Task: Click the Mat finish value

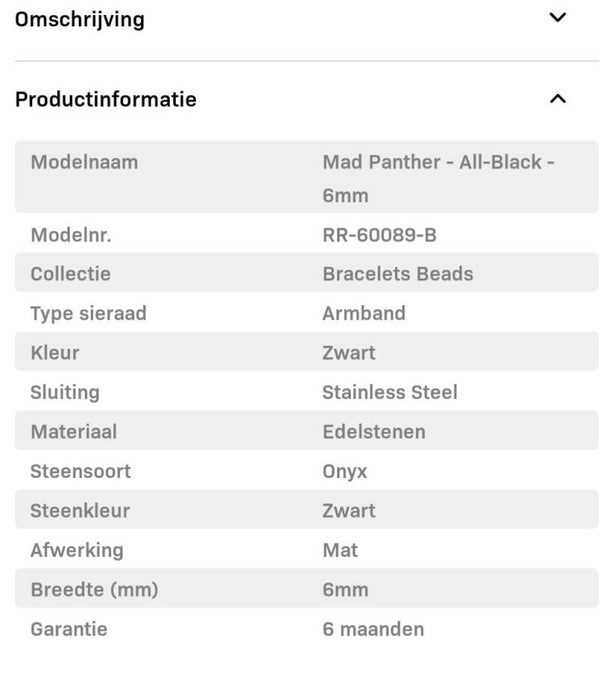Action: pyautogui.click(x=339, y=550)
